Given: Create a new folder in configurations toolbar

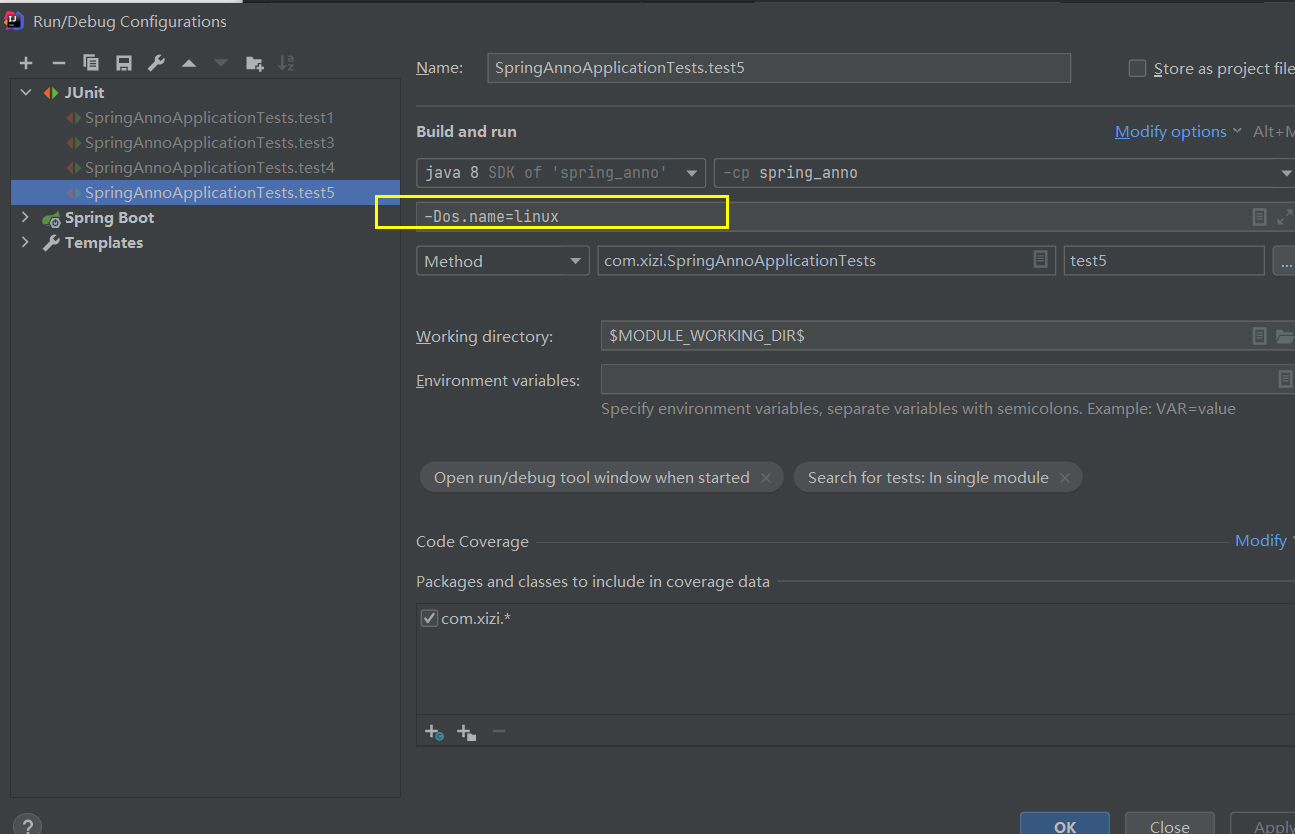Looking at the screenshot, I should click(x=254, y=63).
